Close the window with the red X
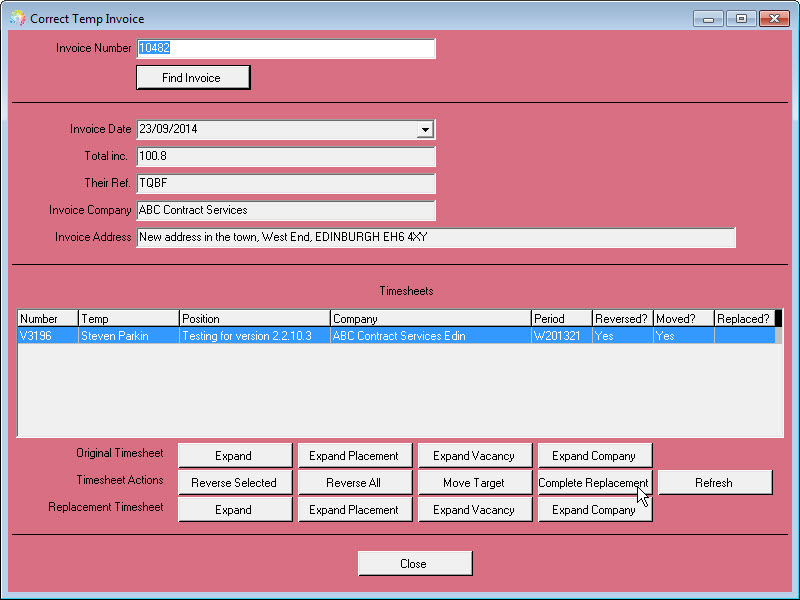Viewport: 800px width, 600px height. coord(774,19)
